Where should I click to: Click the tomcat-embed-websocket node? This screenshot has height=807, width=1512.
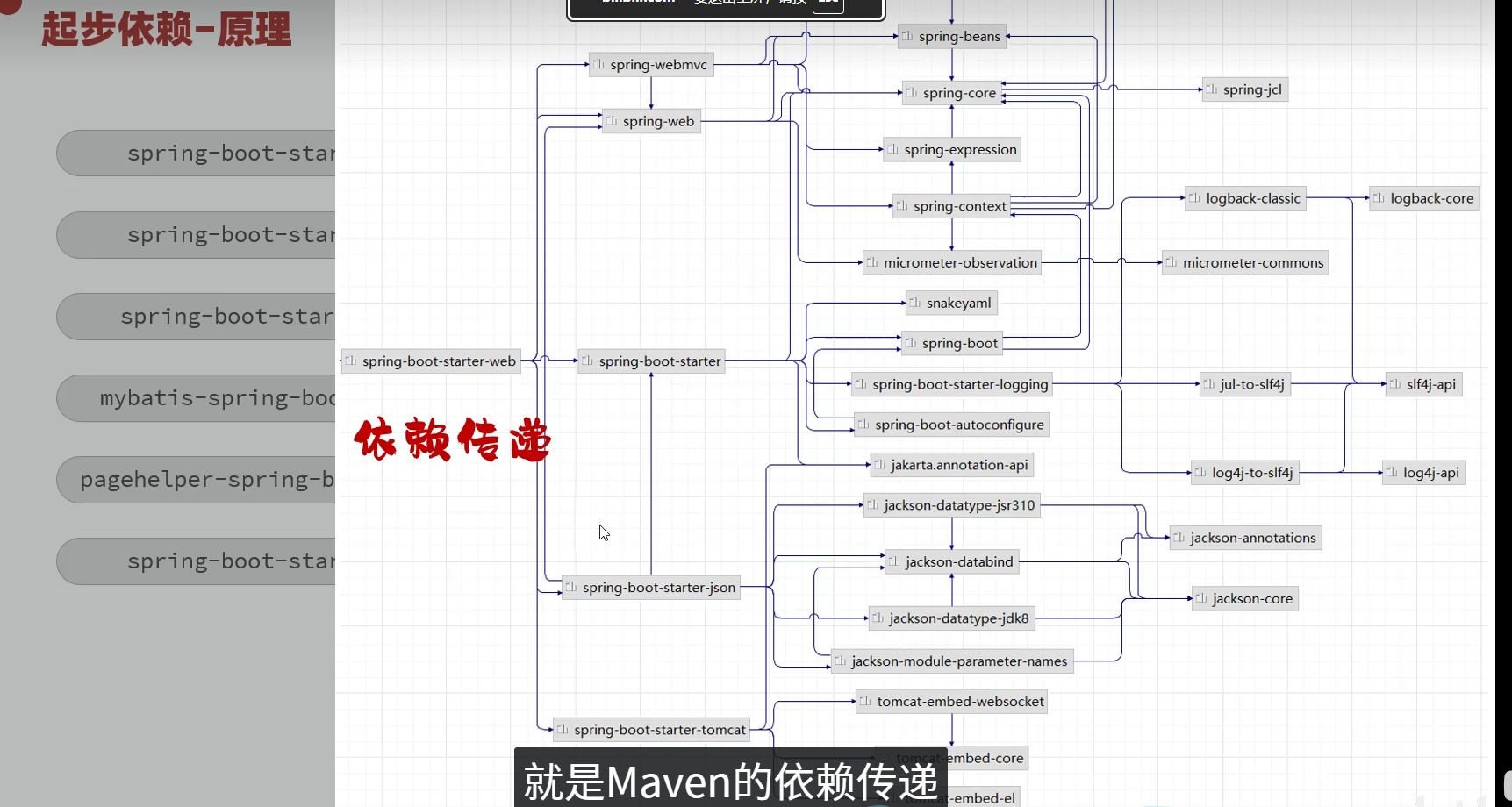click(952, 702)
